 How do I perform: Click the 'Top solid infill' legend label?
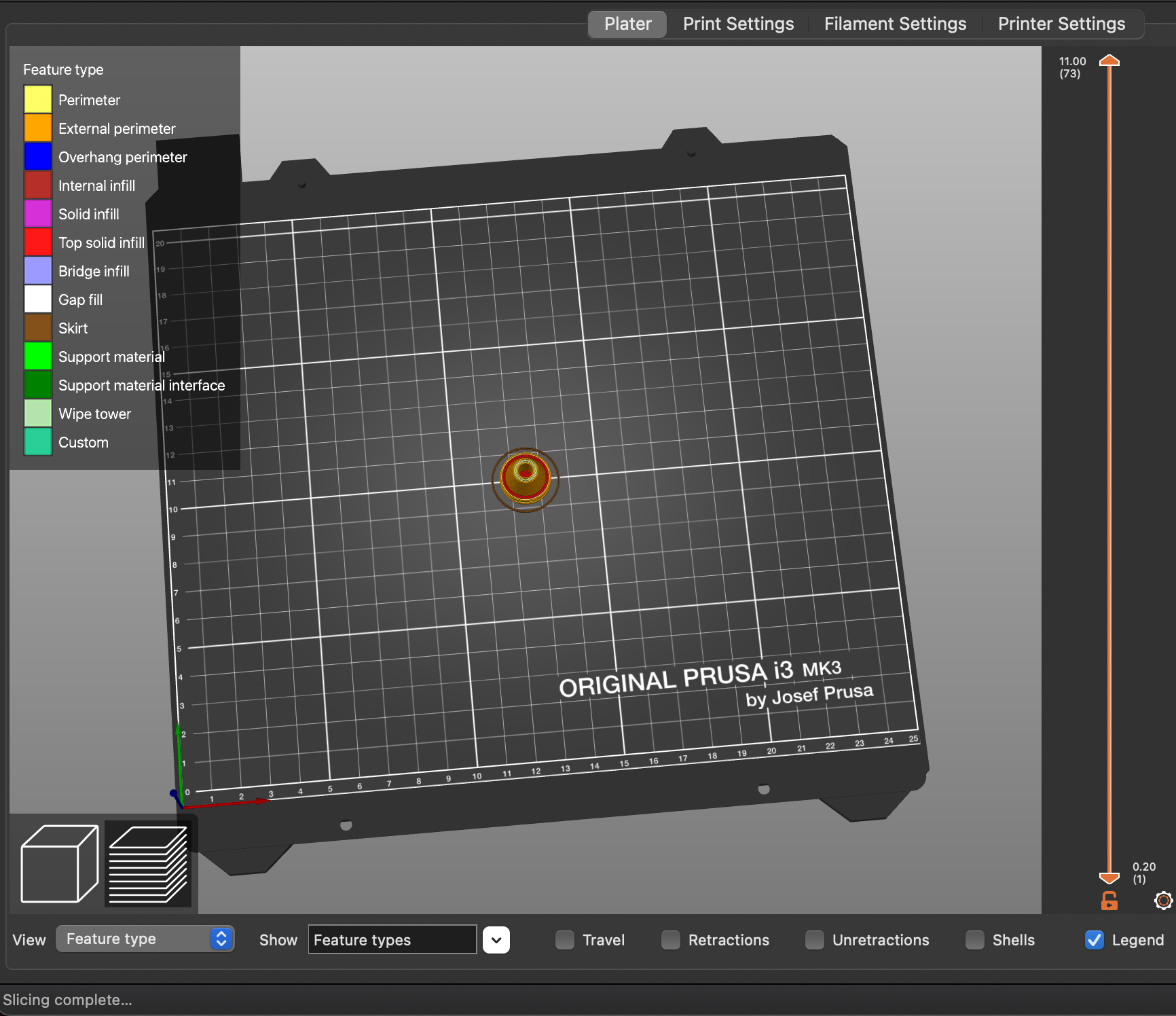point(101,242)
